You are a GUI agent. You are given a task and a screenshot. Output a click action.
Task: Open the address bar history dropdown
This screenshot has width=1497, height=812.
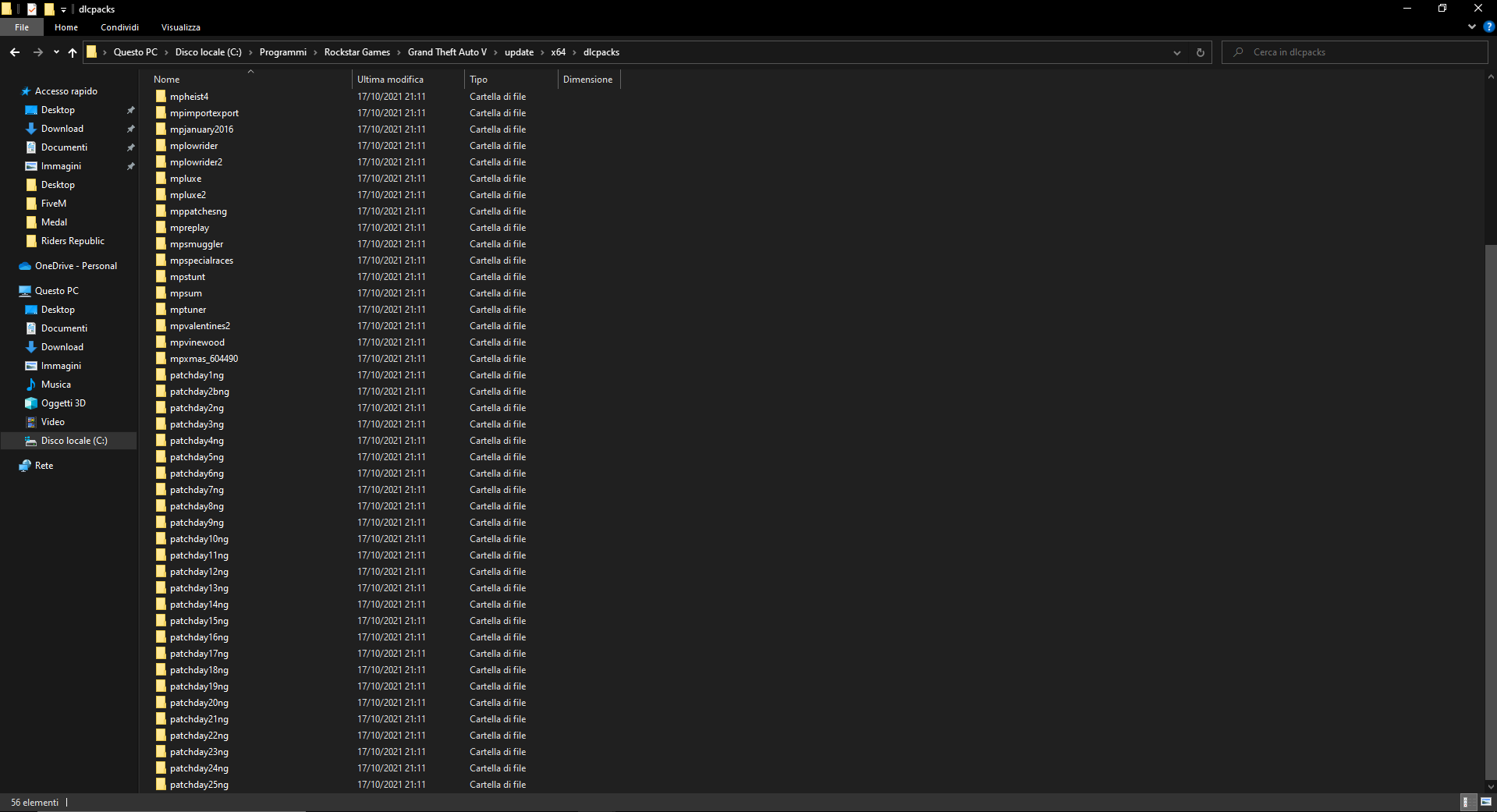coord(1176,52)
